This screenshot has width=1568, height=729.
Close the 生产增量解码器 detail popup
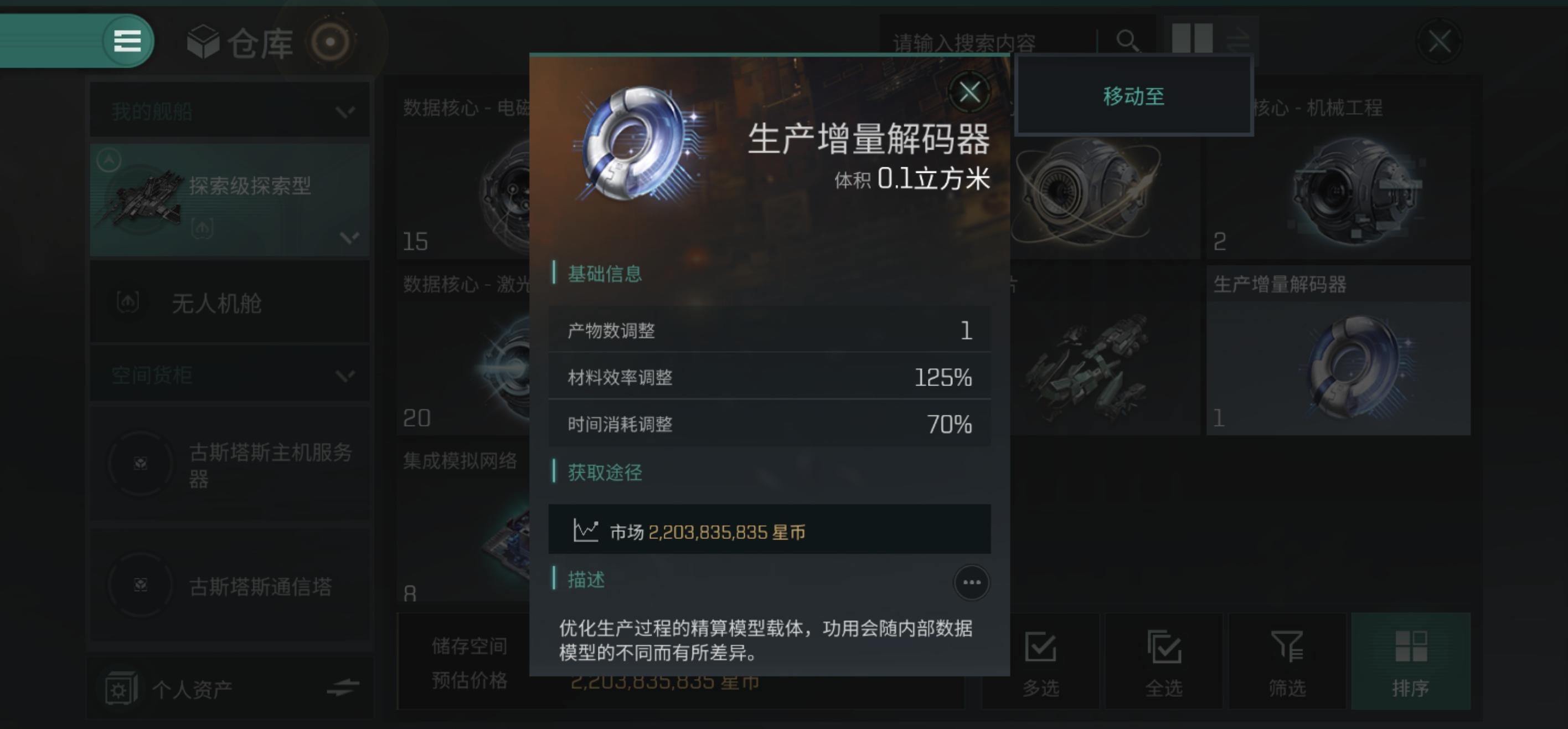(969, 93)
